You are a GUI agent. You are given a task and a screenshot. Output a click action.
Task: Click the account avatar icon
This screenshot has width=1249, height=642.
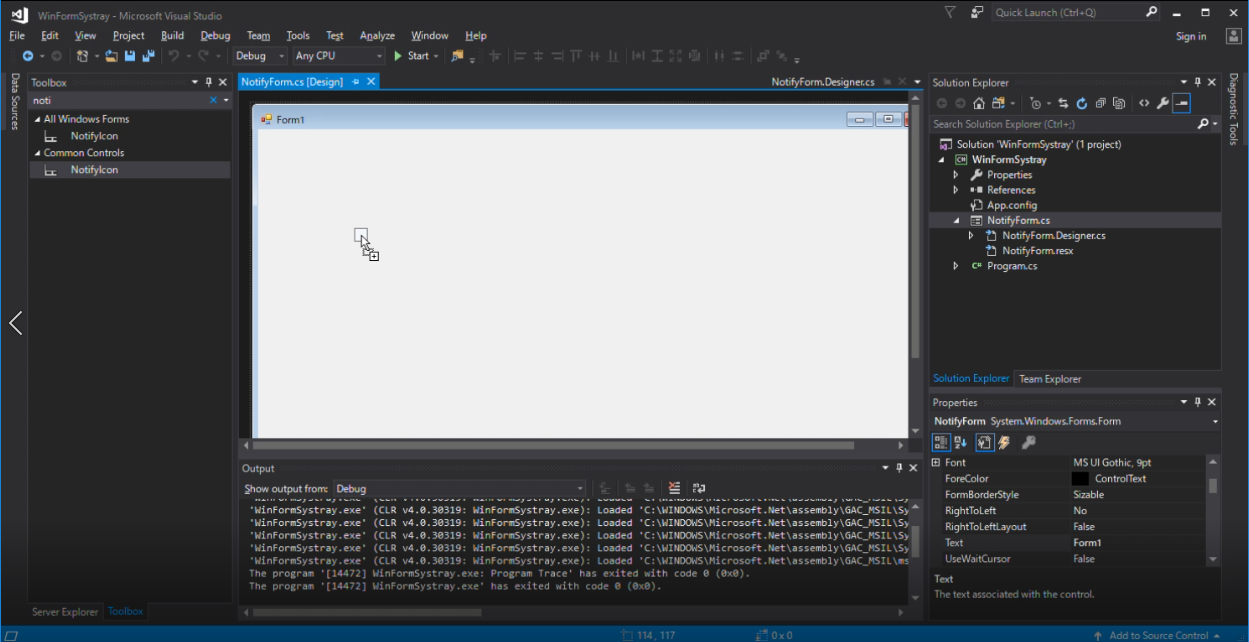point(1233,36)
